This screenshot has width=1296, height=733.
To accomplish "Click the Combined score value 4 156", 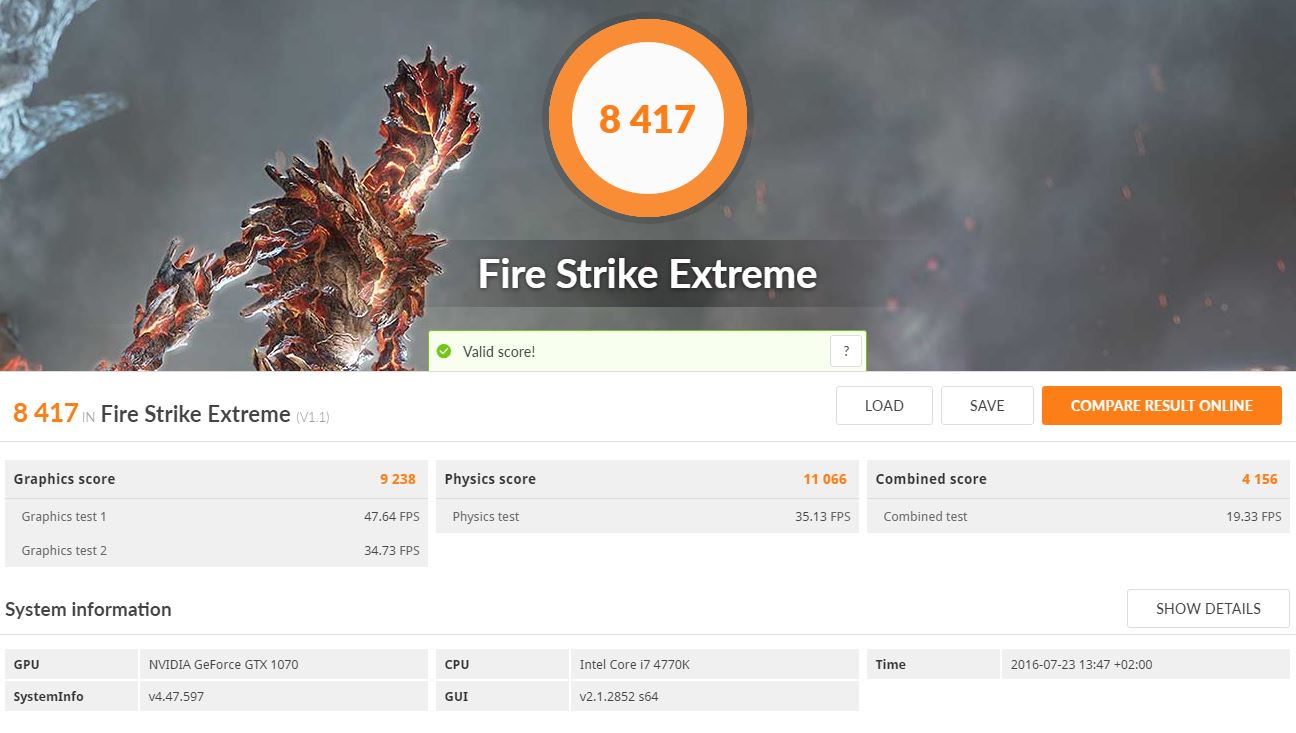I will pos(1260,479).
